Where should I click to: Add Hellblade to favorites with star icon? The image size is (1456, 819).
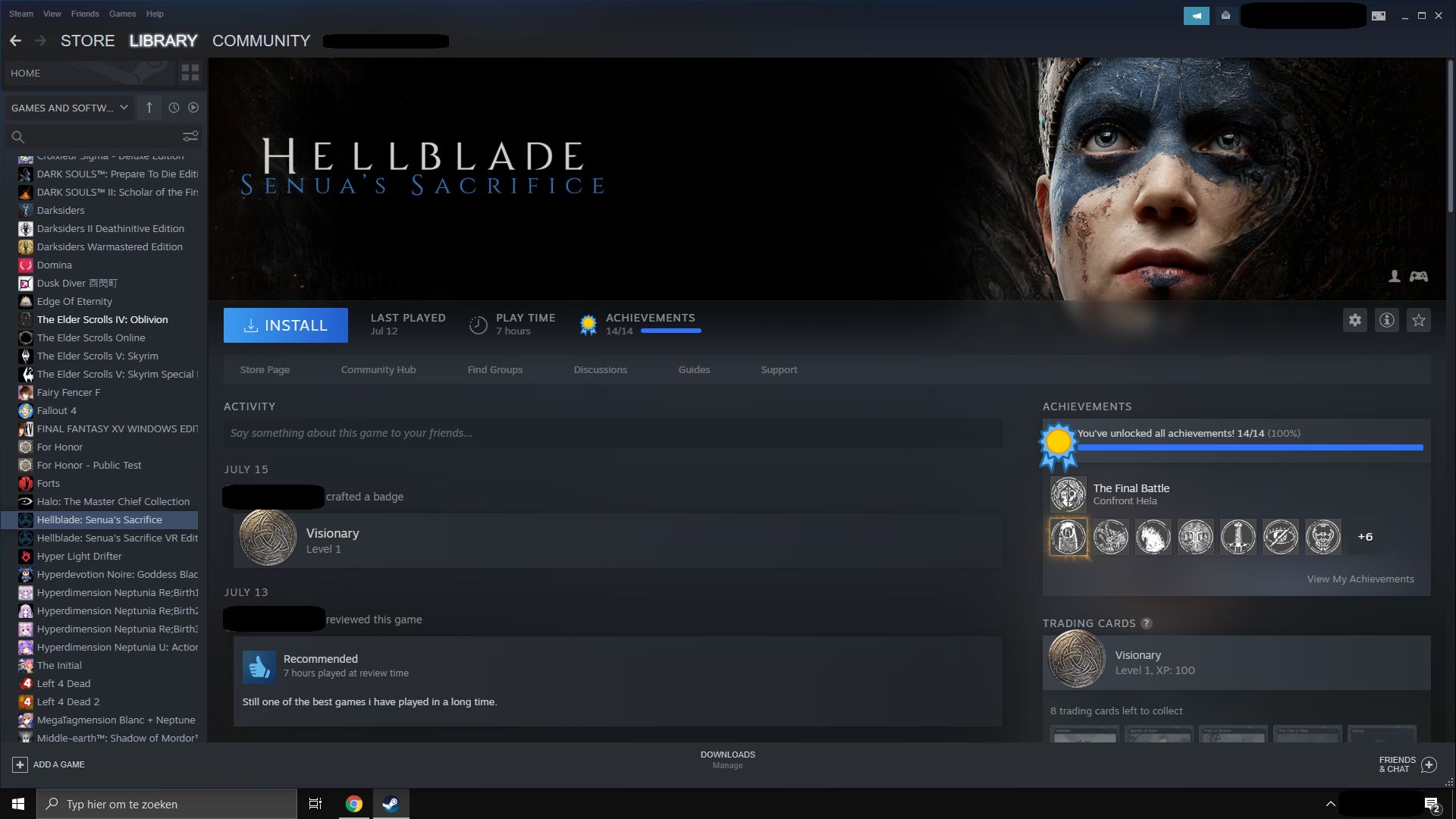click(1418, 321)
